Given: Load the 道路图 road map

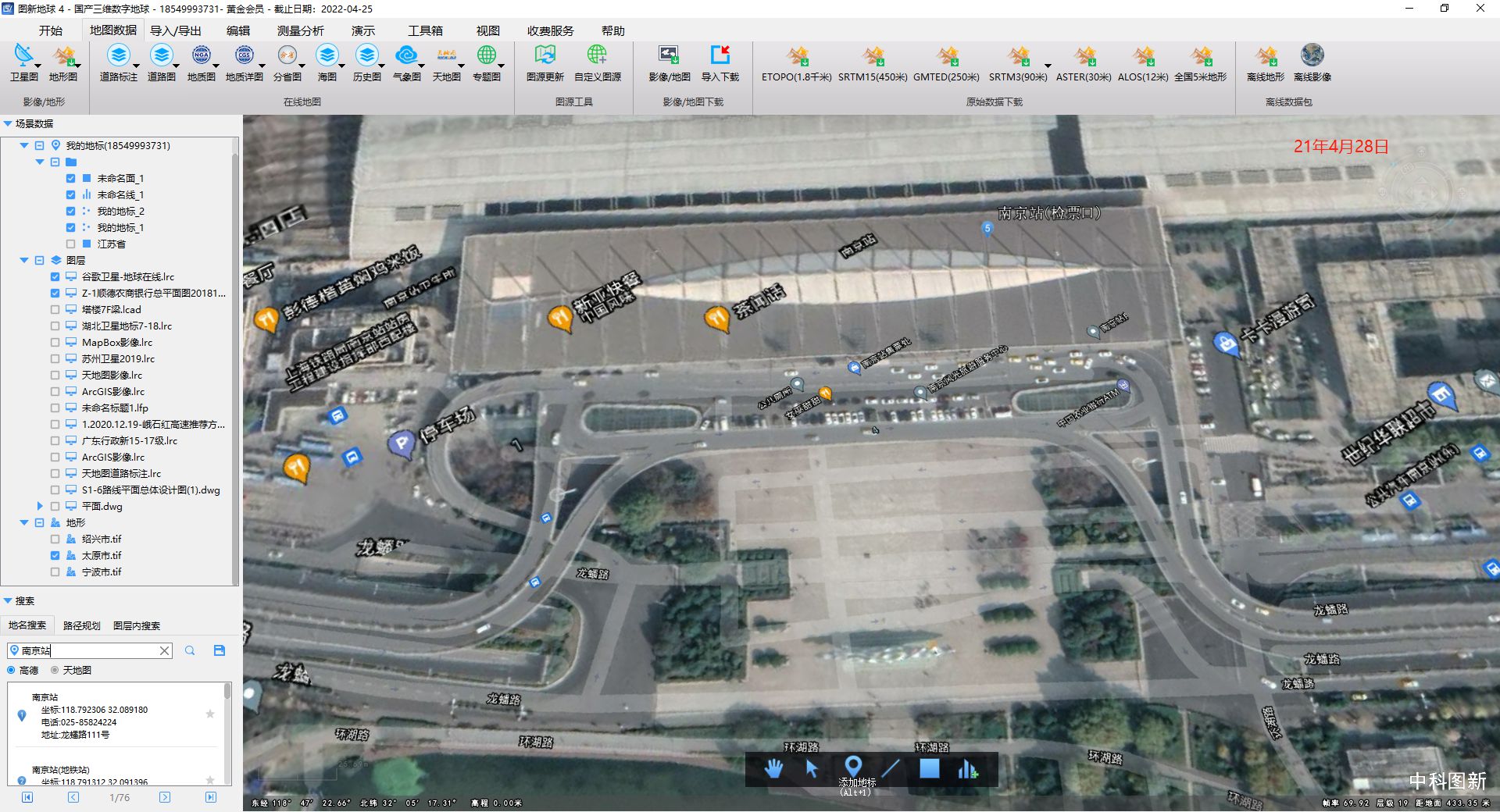Looking at the screenshot, I should tap(161, 63).
